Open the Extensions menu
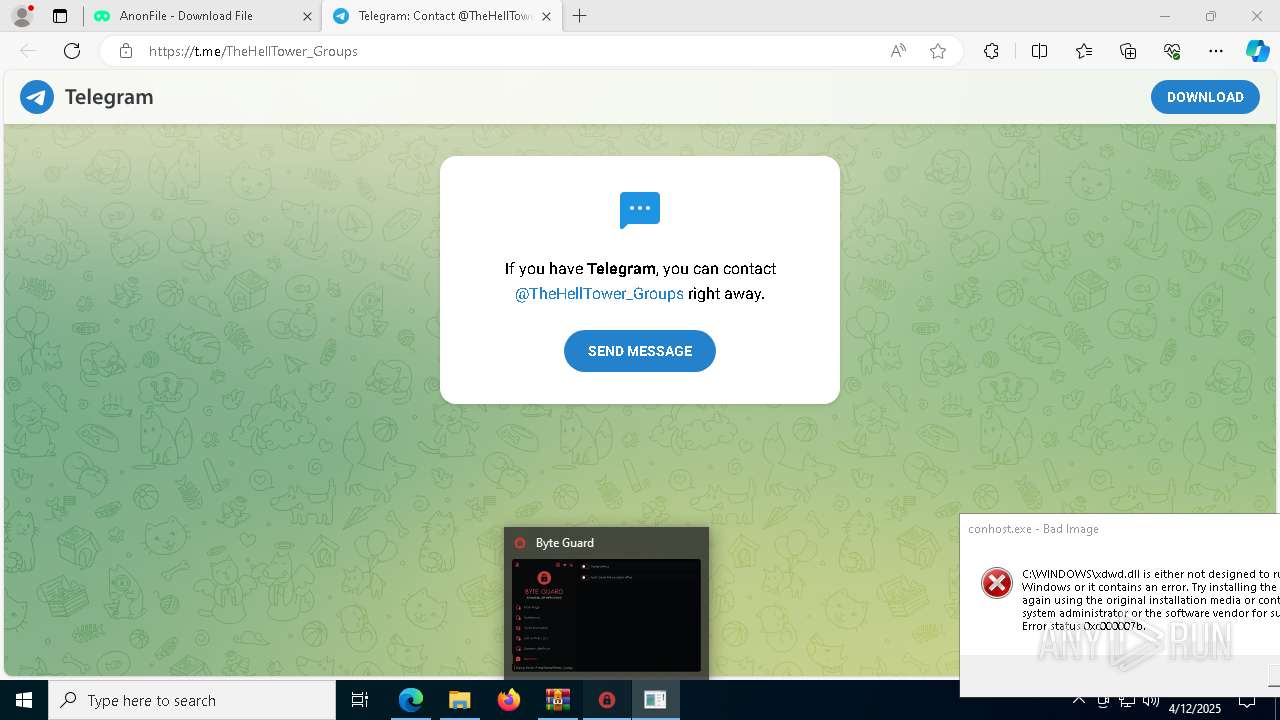1280x720 pixels. tap(991, 51)
